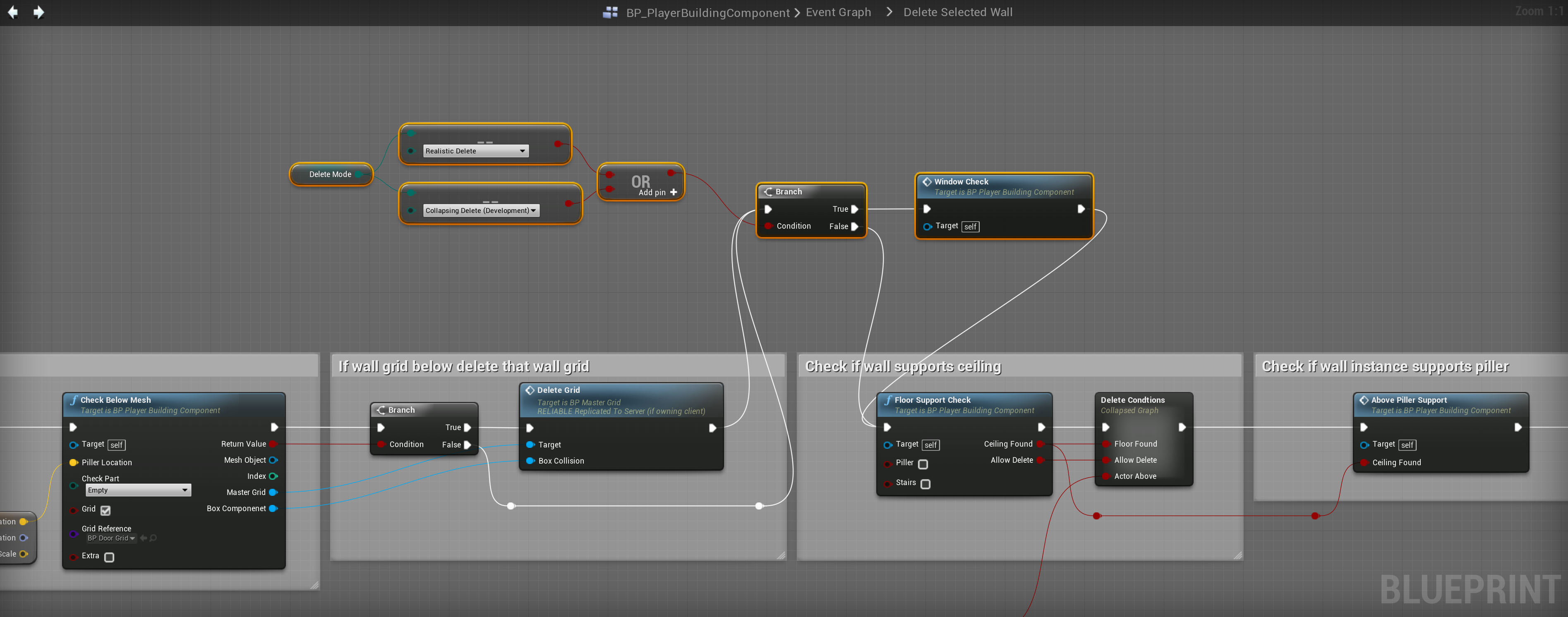Click the back navigation arrow
This screenshot has width=1568, height=617.
pyautogui.click(x=12, y=12)
